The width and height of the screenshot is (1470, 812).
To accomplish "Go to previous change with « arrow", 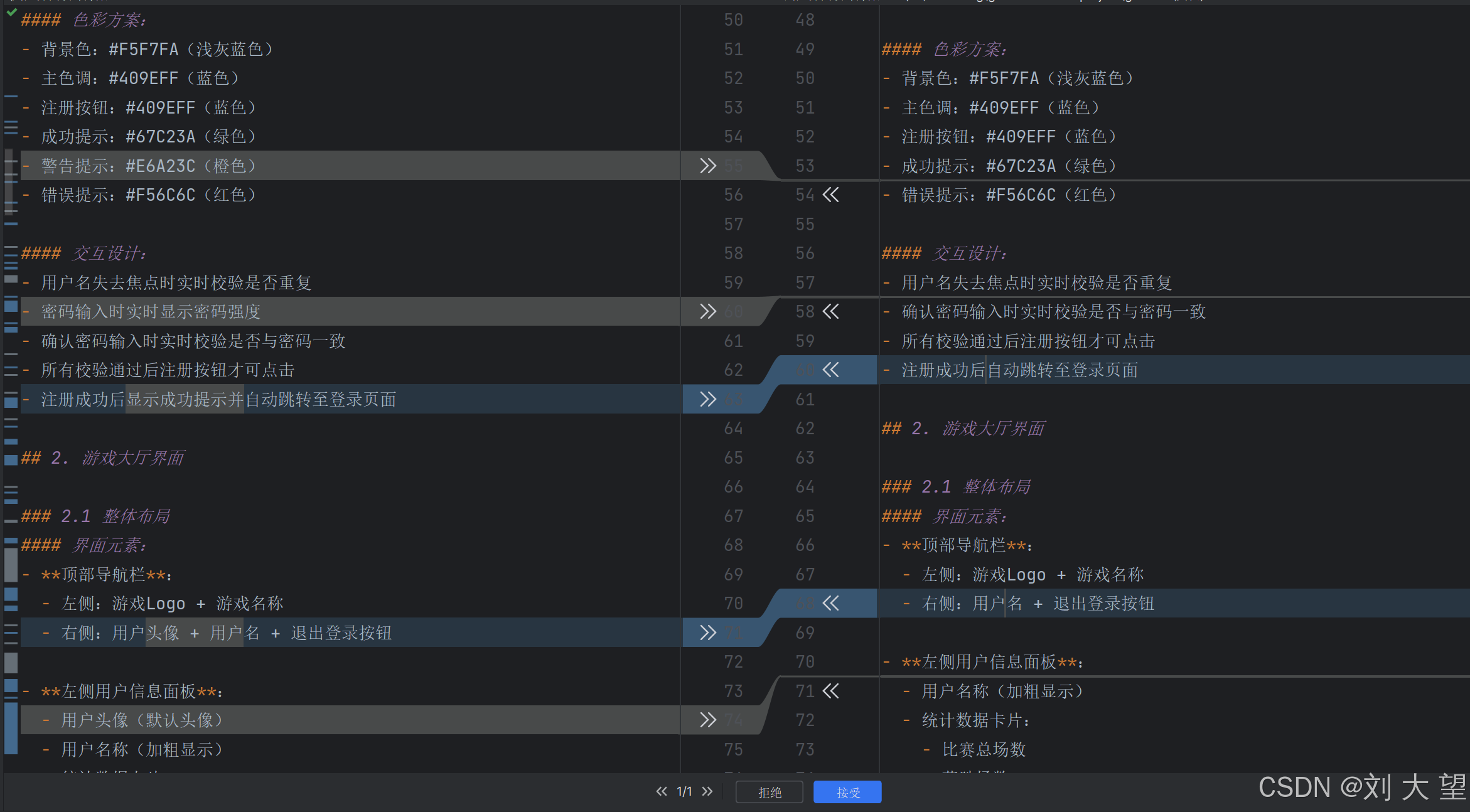I will pos(661,791).
